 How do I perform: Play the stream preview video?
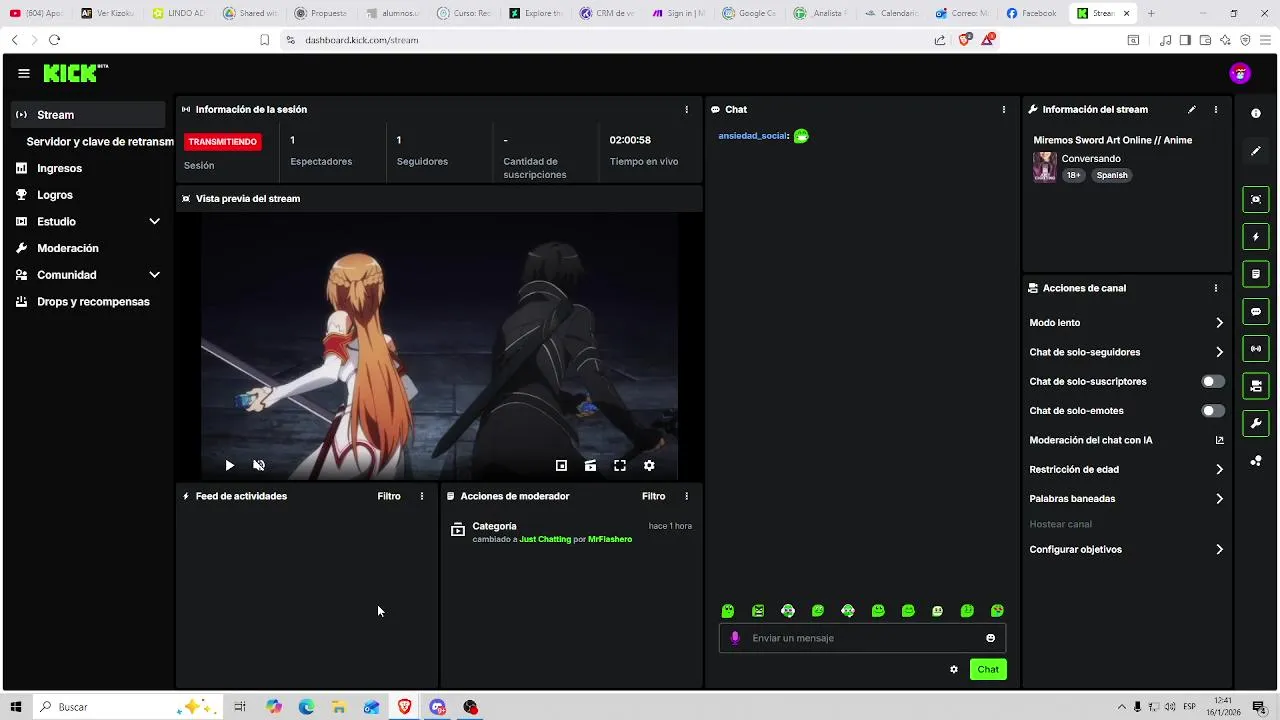pos(229,465)
